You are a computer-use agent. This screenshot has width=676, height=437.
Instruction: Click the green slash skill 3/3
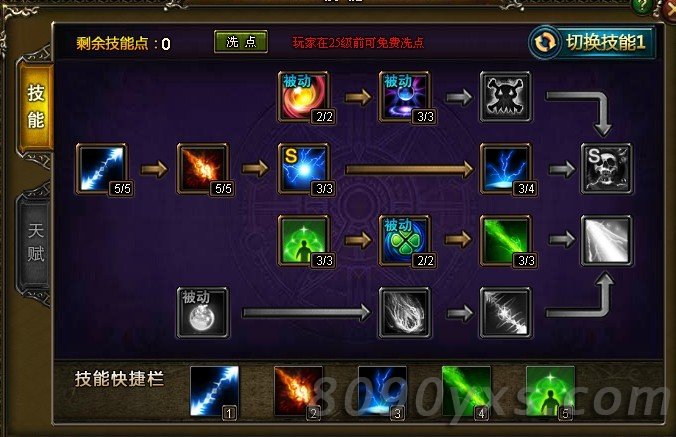click(506, 241)
